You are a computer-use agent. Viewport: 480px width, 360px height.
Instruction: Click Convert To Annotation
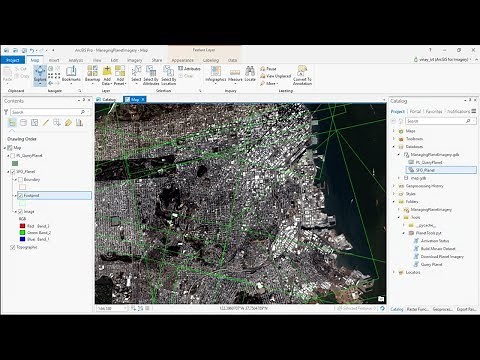pyautogui.click(x=302, y=75)
